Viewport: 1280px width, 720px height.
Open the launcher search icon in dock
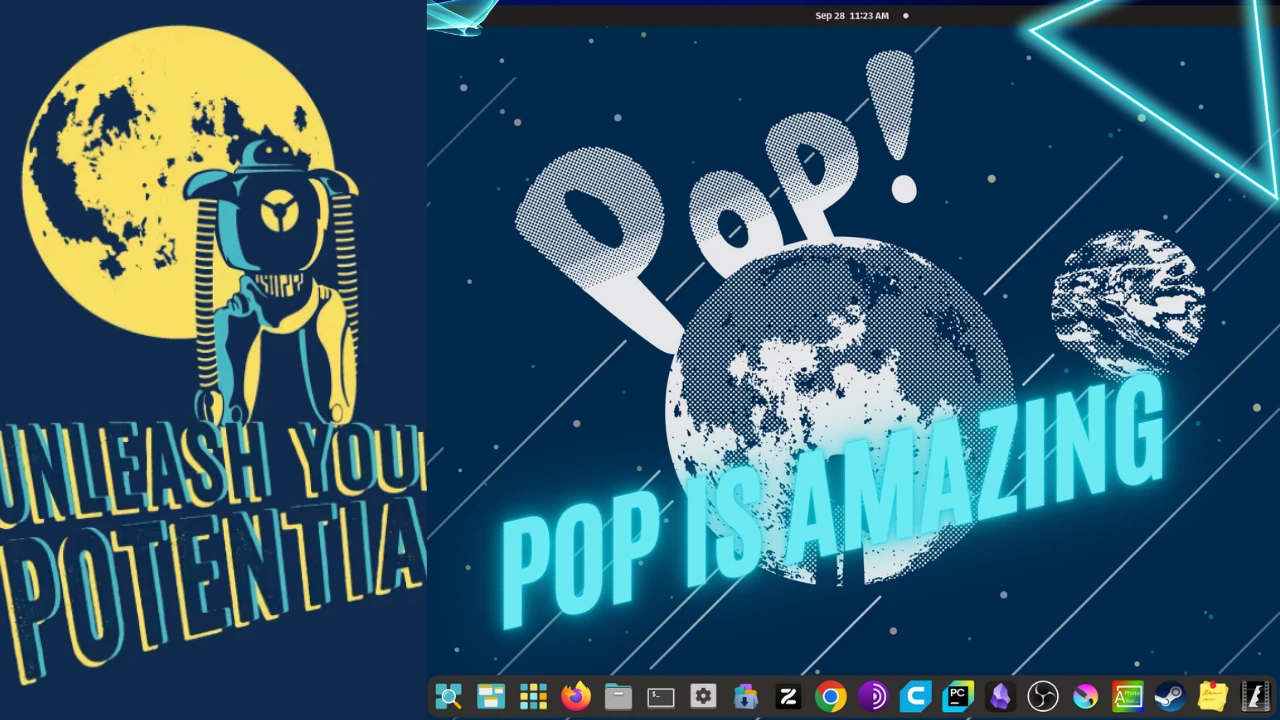[448, 697]
